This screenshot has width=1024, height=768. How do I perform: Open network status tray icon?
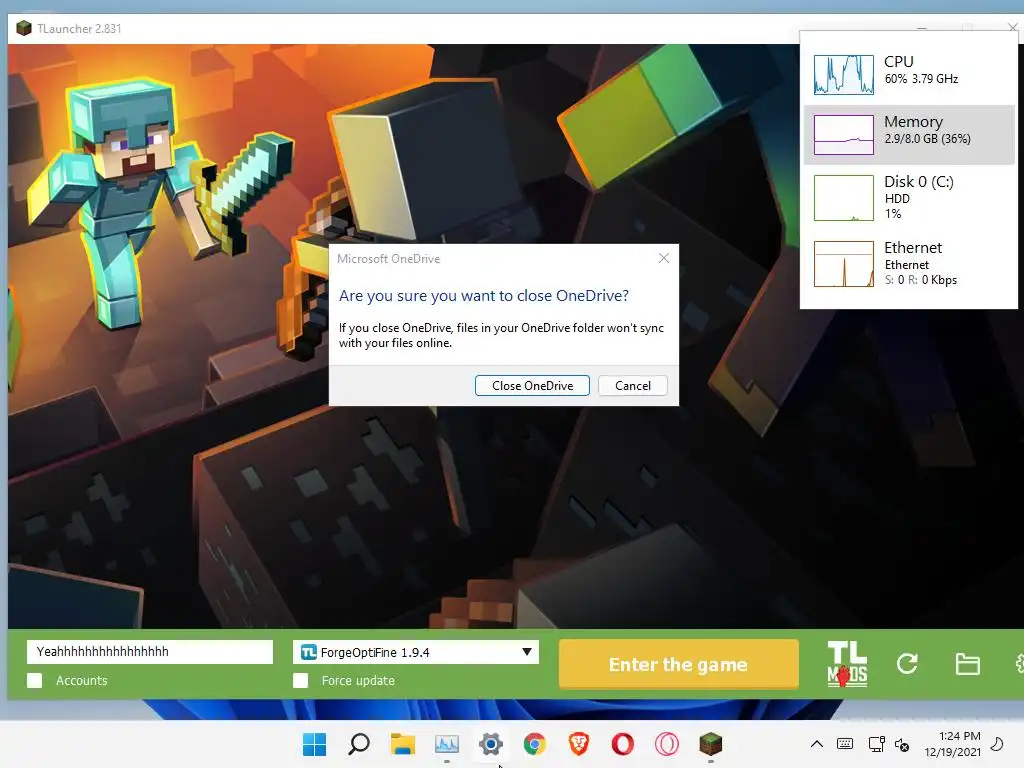(x=876, y=744)
